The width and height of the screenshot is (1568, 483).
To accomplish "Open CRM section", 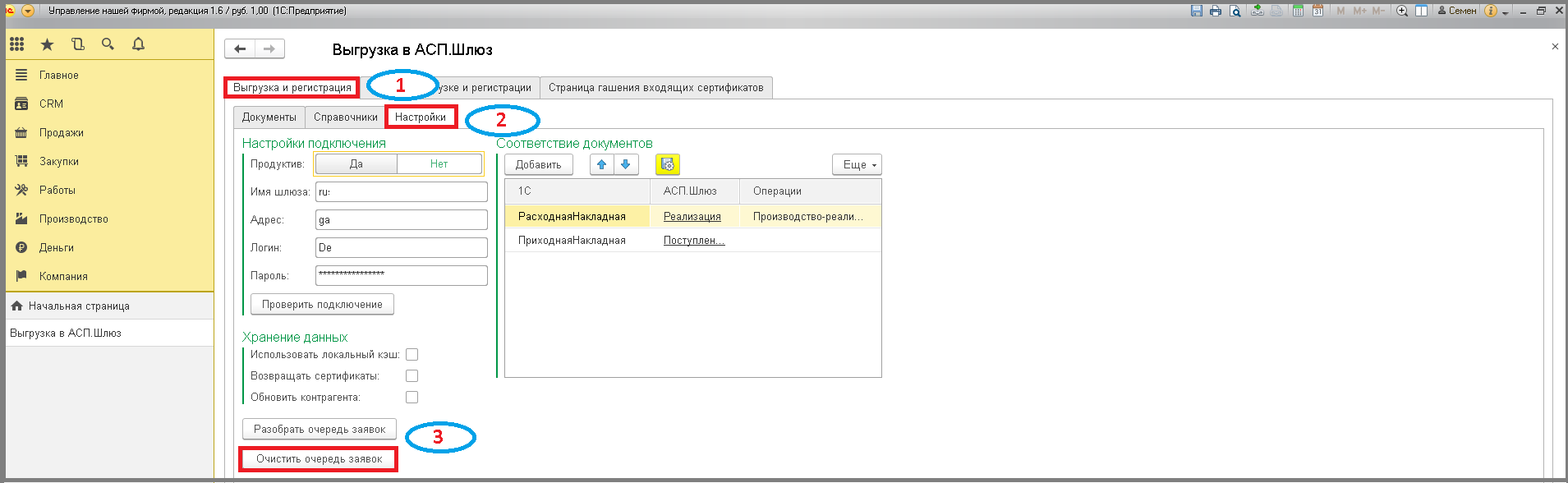I will click(x=109, y=103).
